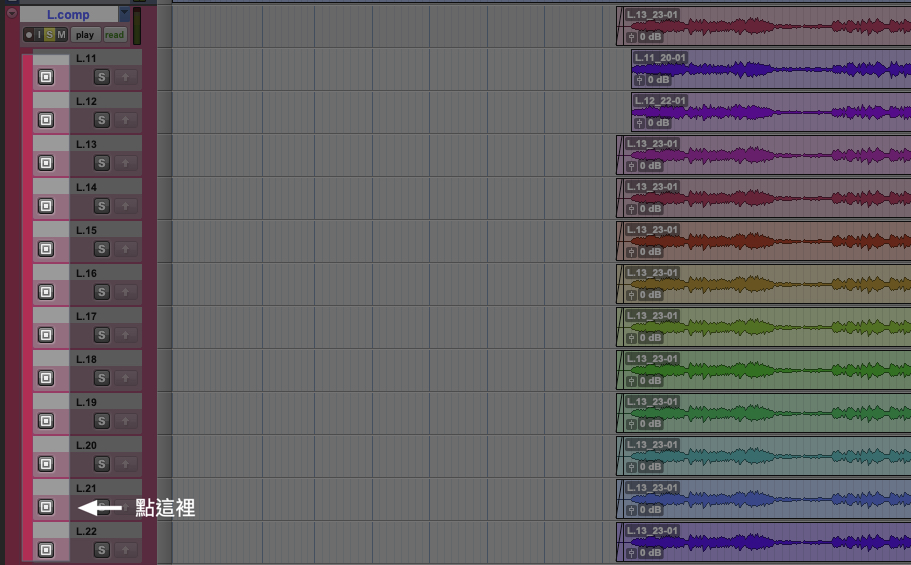The image size is (911, 565).
Task: Click the target playlist icon for L.11
Action: coord(45,77)
